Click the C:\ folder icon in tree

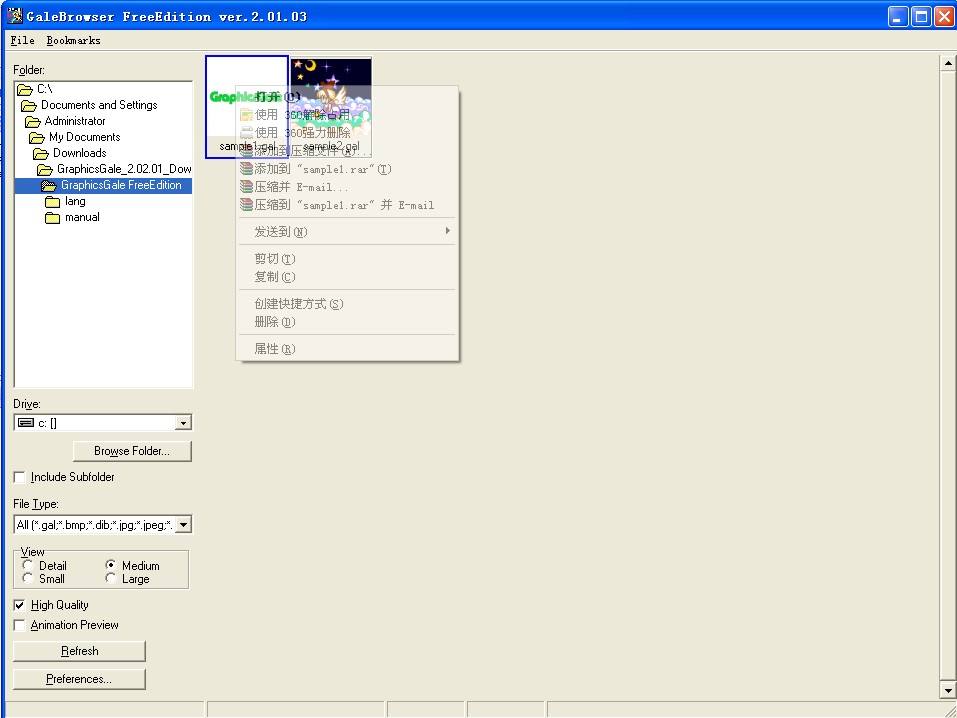[25, 89]
